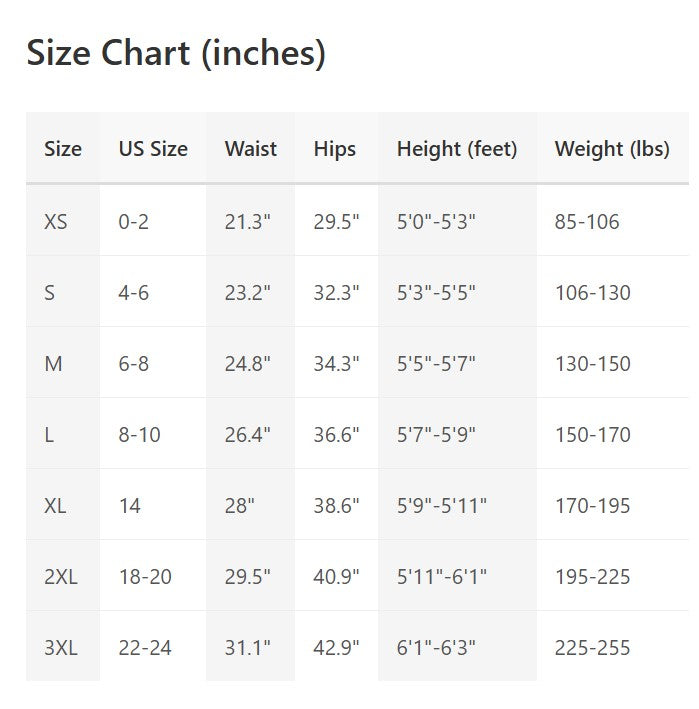Select the 28" waist cell

(240, 506)
